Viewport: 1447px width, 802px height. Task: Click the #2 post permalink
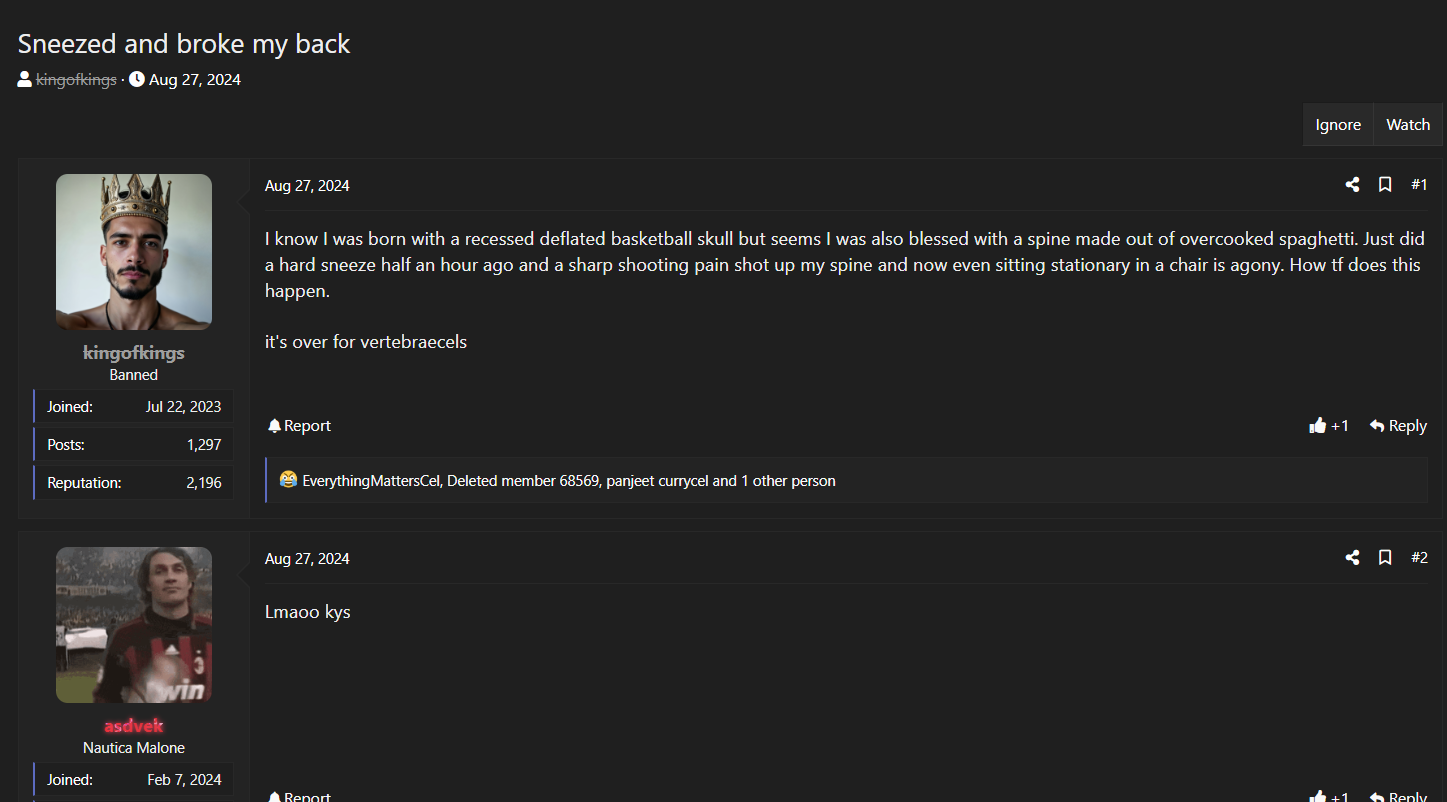pos(1419,557)
